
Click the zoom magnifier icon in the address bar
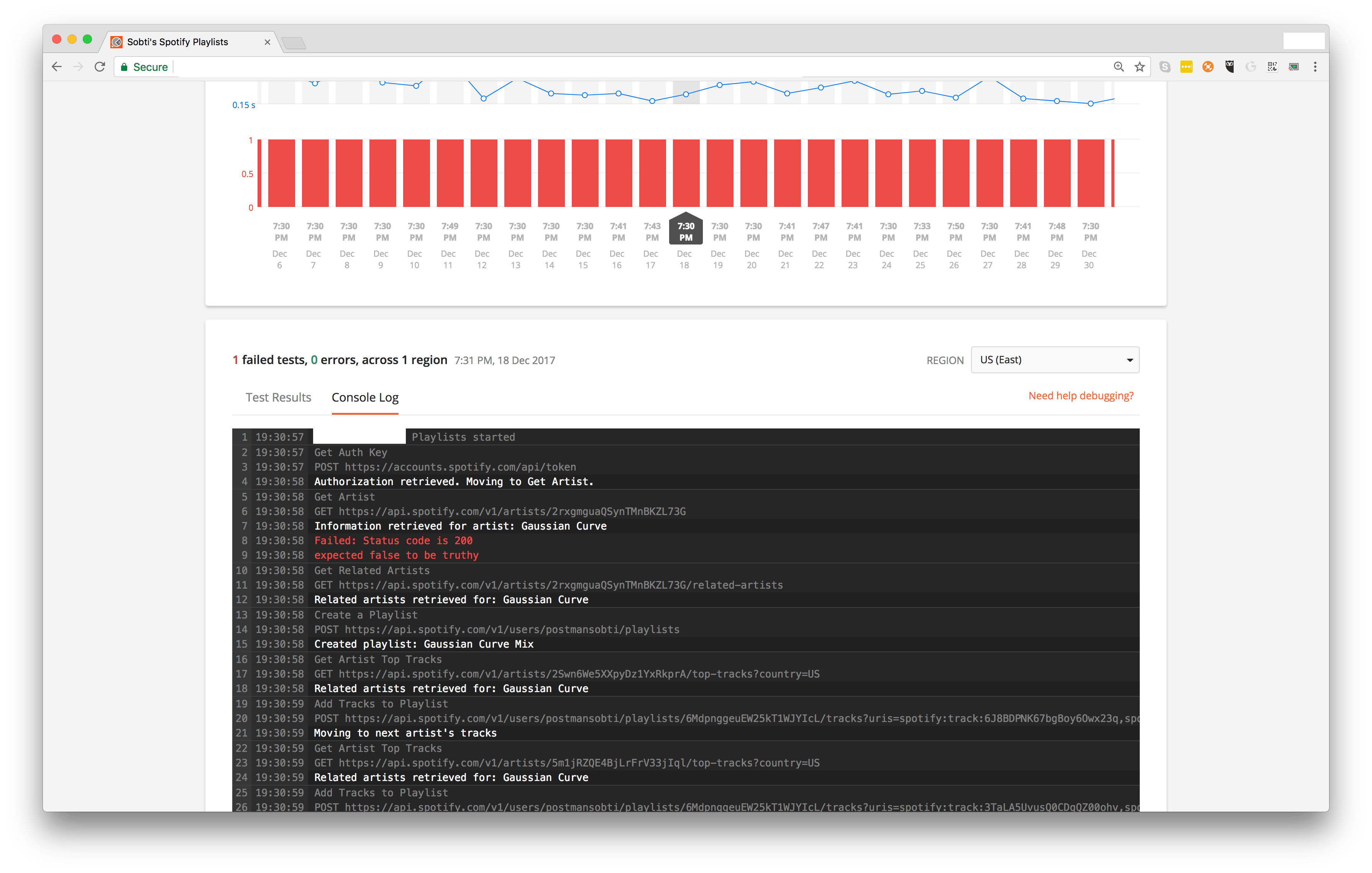click(1118, 67)
